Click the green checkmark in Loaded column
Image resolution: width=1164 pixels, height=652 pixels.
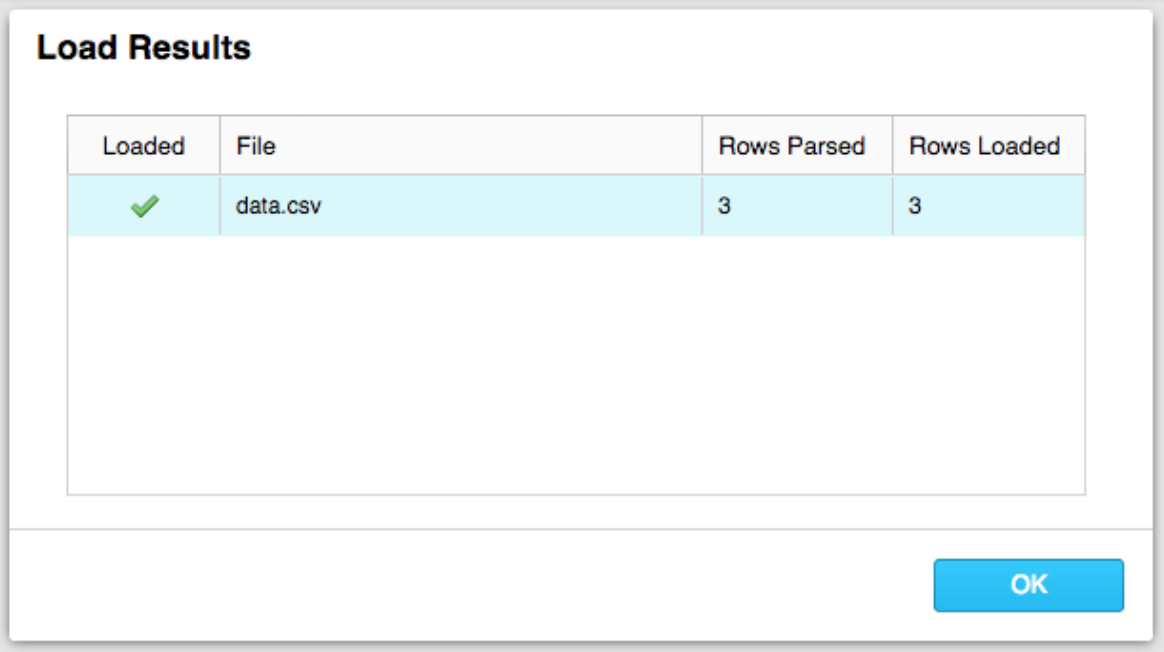(x=145, y=207)
